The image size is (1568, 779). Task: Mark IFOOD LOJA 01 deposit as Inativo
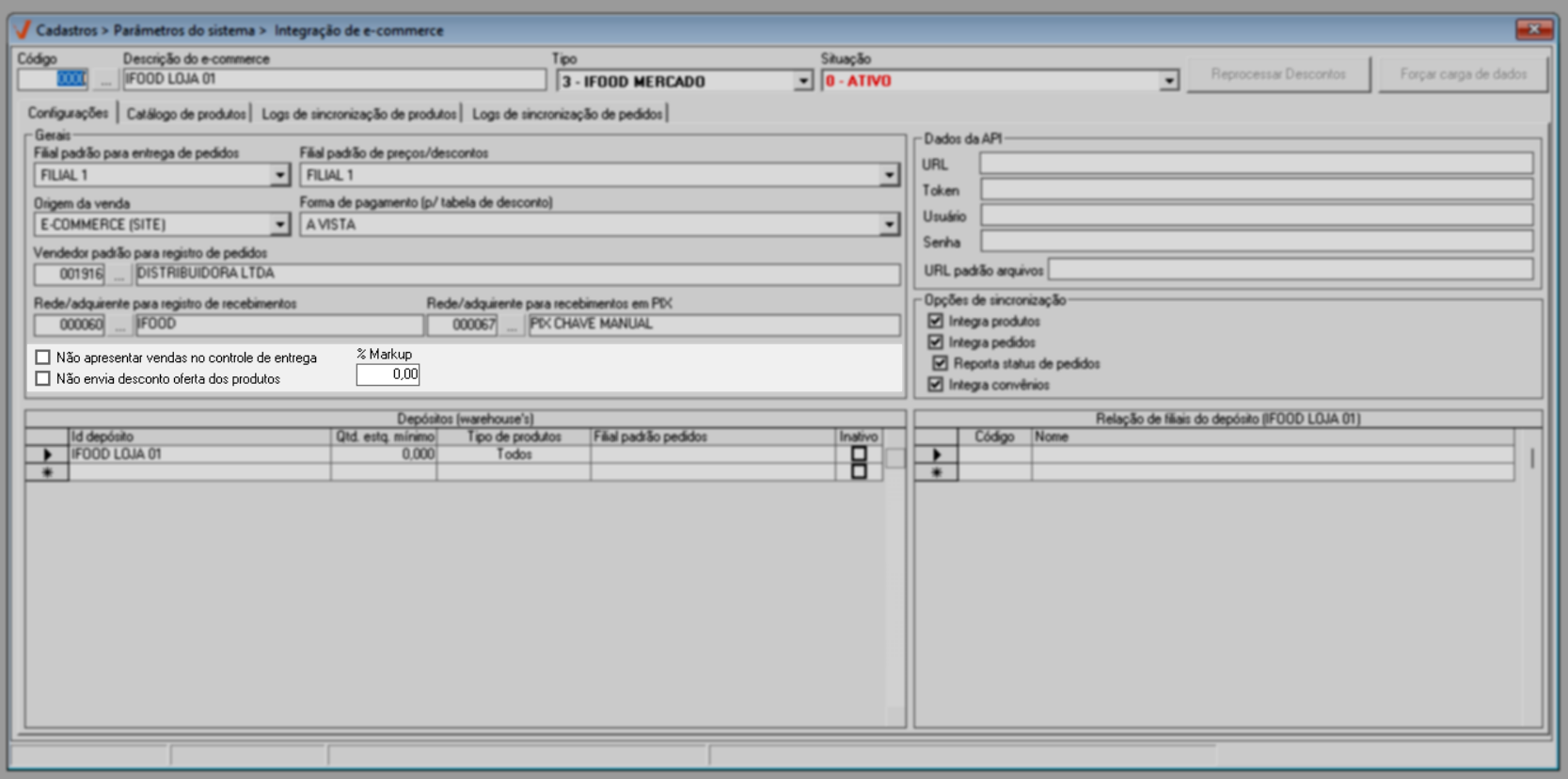pyautogui.click(x=859, y=453)
